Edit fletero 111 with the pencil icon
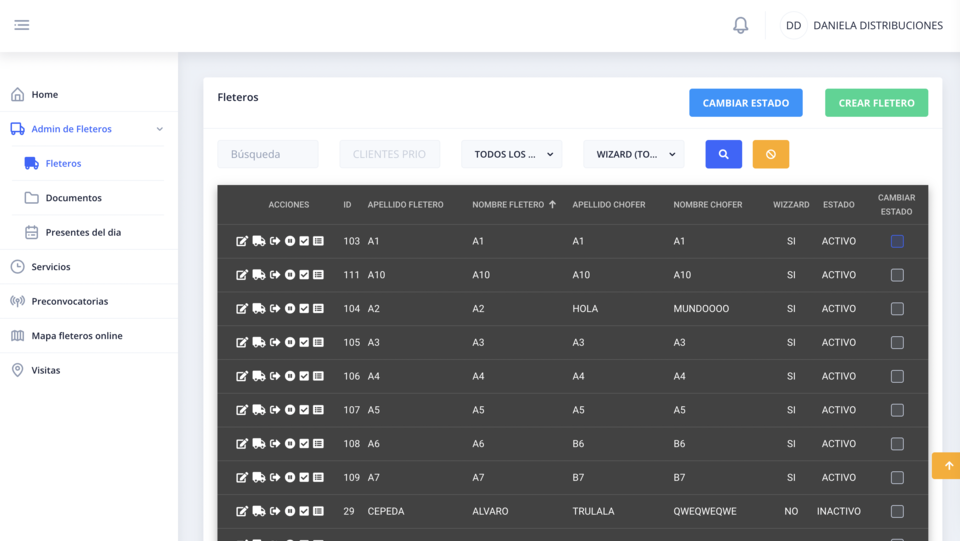This screenshot has width=960, height=541. point(242,275)
